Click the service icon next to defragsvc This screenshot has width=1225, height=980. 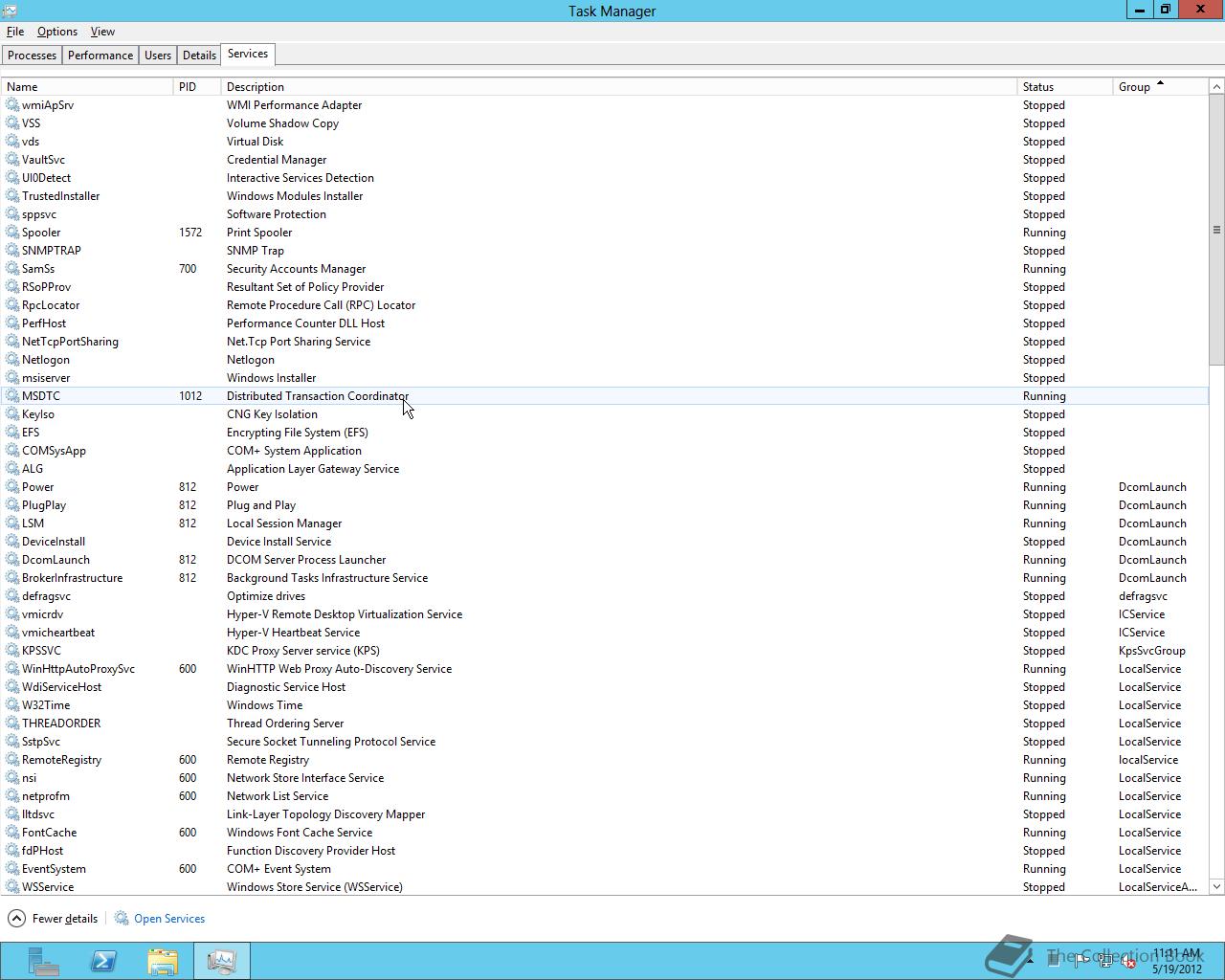(x=12, y=596)
